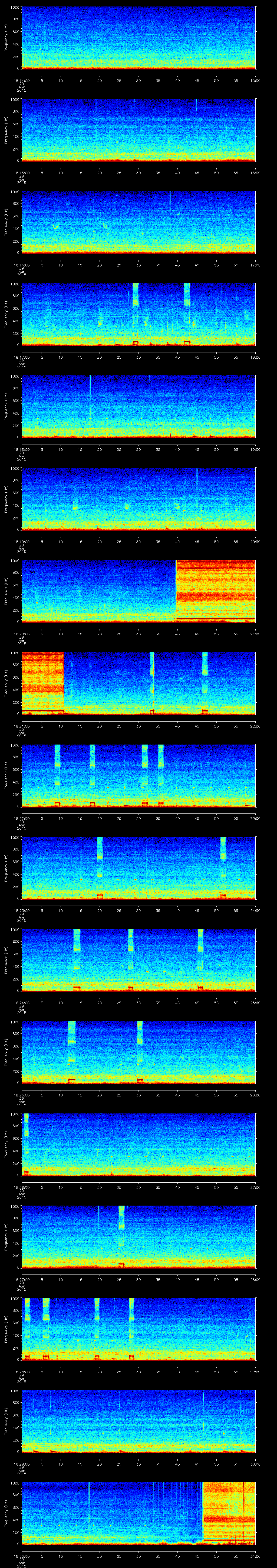Click the 31:00 end time label
This screenshot has height=1568, width=277.
pos(256,1556)
